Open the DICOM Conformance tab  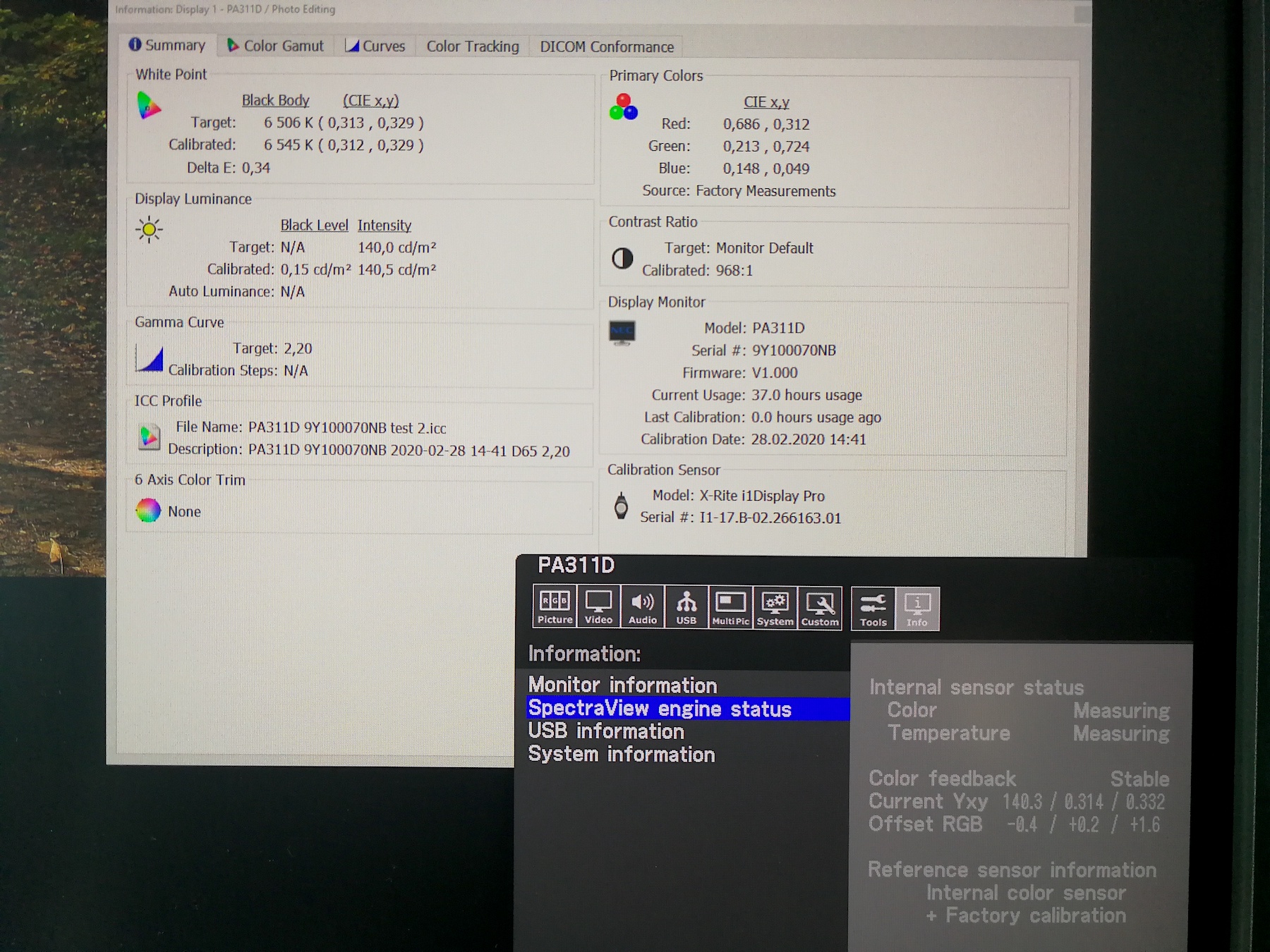(x=606, y=47)
